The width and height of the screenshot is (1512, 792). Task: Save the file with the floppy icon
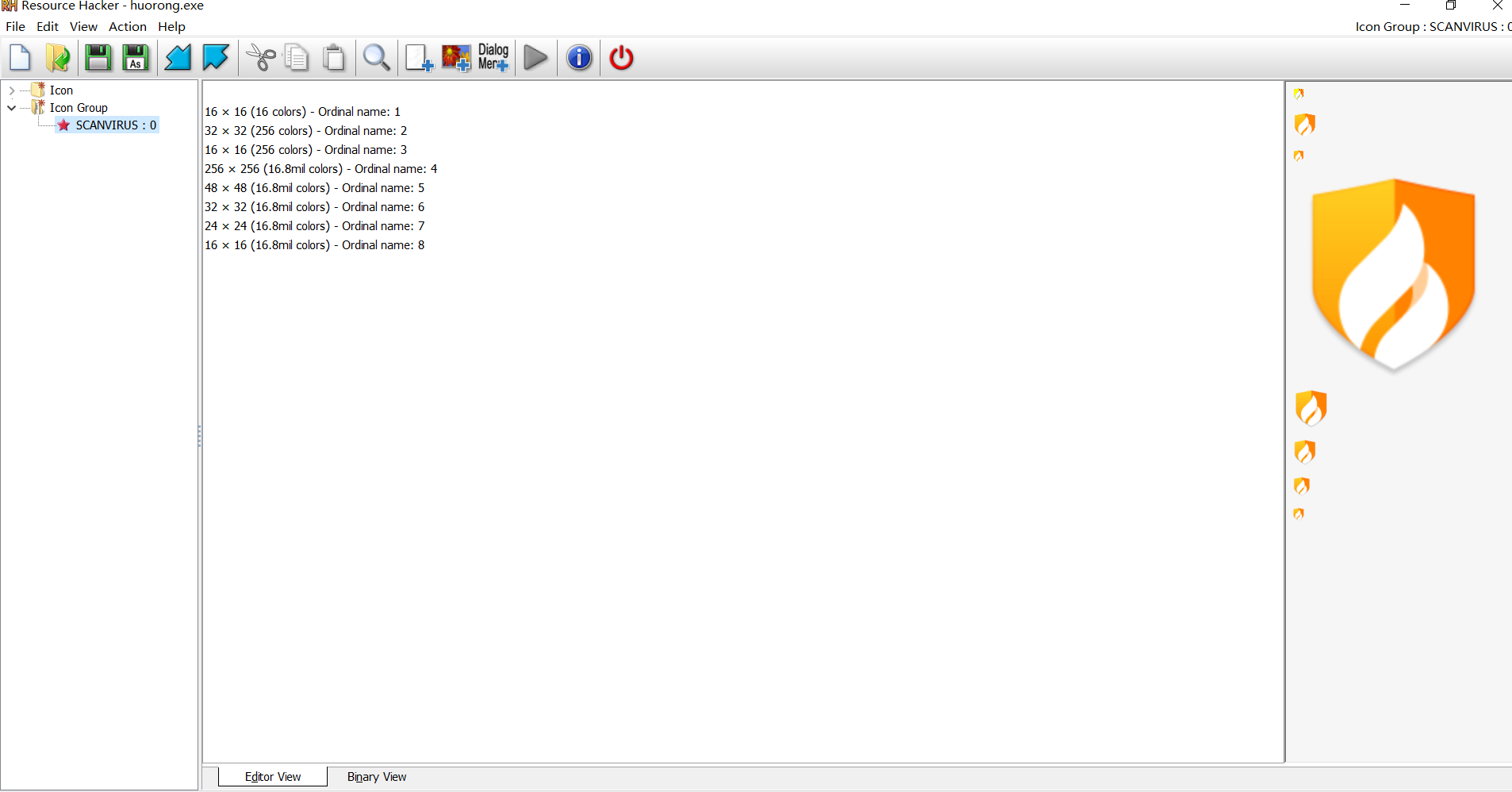[98, 58]
